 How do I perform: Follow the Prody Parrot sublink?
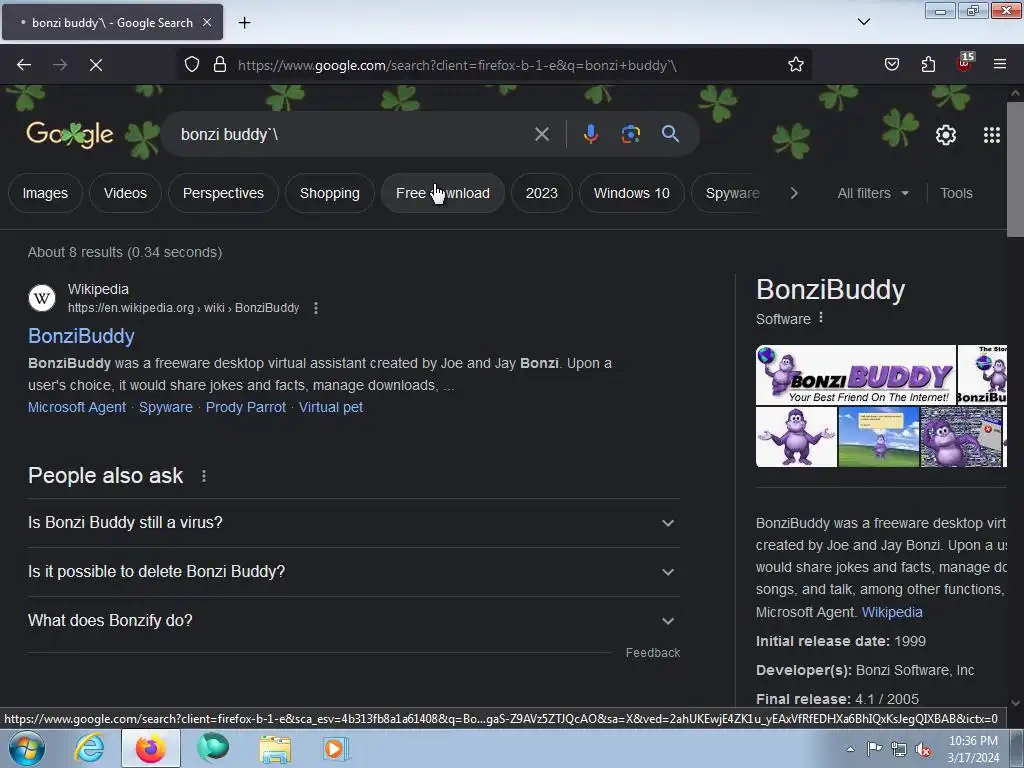point(246,407)
